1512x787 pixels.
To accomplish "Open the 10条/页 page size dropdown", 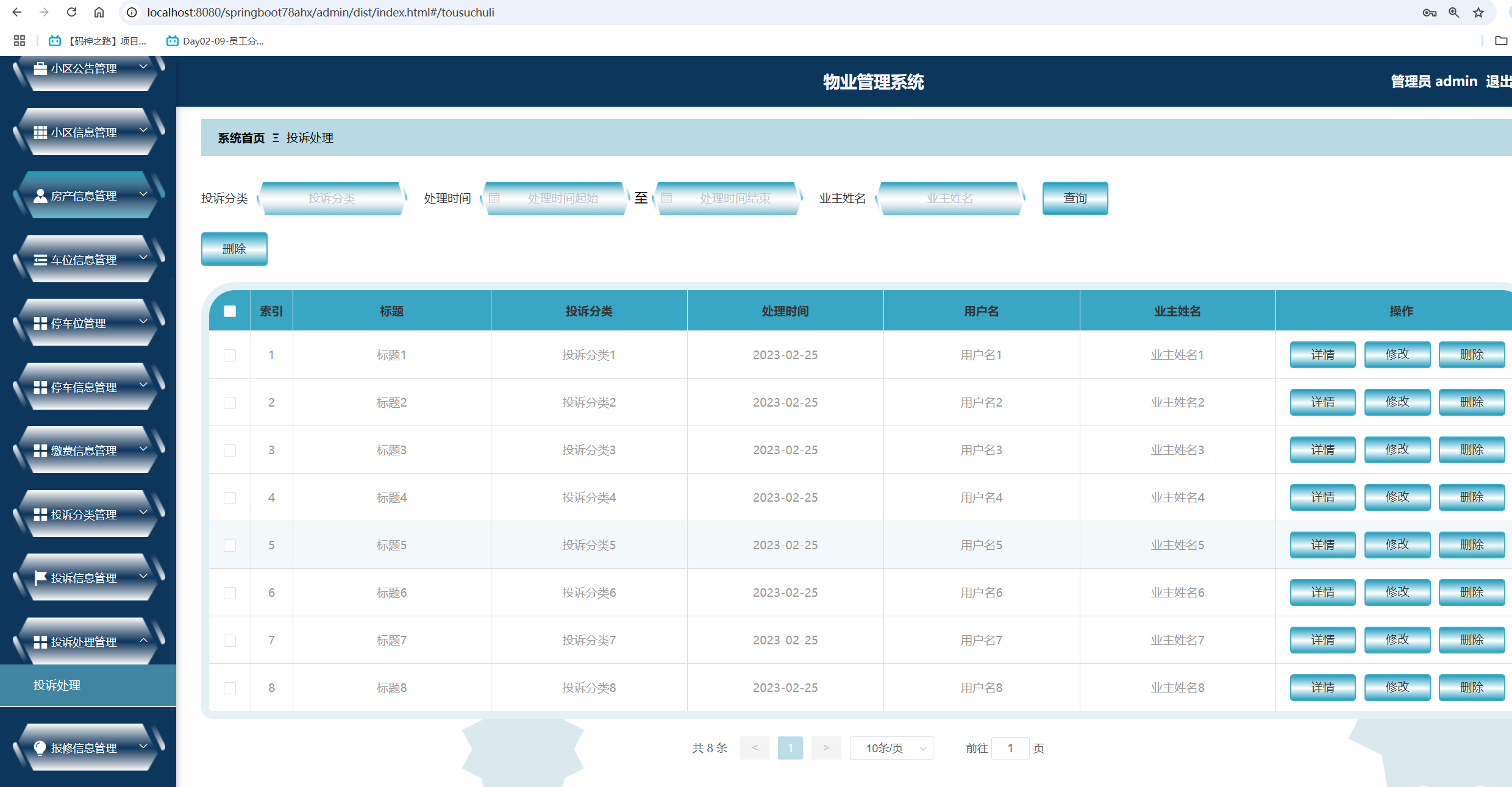I will [x=891, y=748].
